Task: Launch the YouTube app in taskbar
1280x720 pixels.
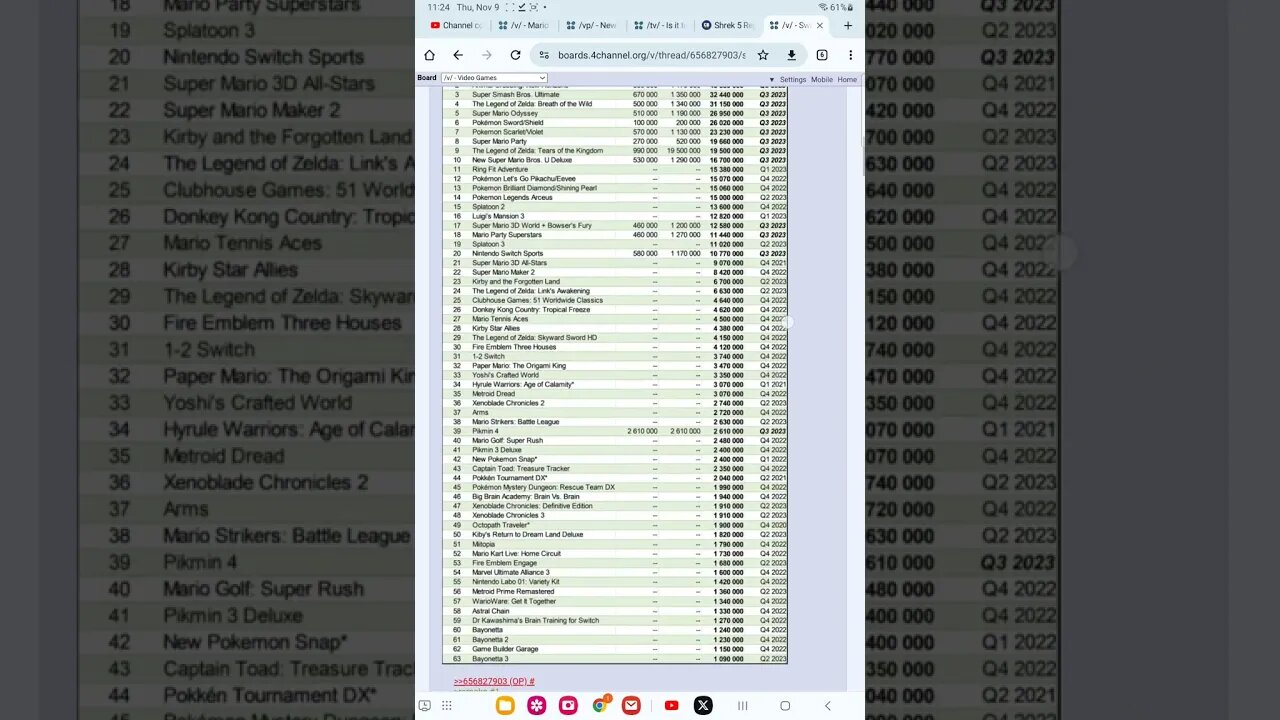Action: 671,705
